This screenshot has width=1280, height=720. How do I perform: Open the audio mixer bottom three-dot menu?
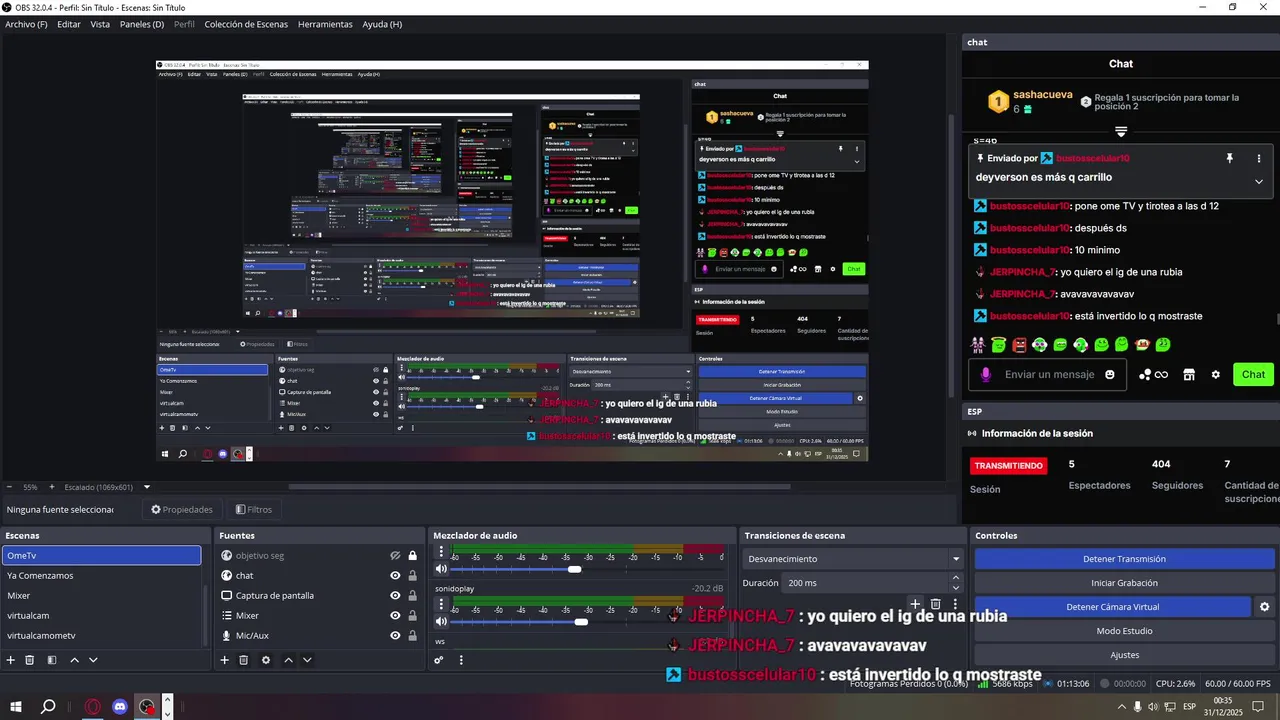click(x=461, y=660)
